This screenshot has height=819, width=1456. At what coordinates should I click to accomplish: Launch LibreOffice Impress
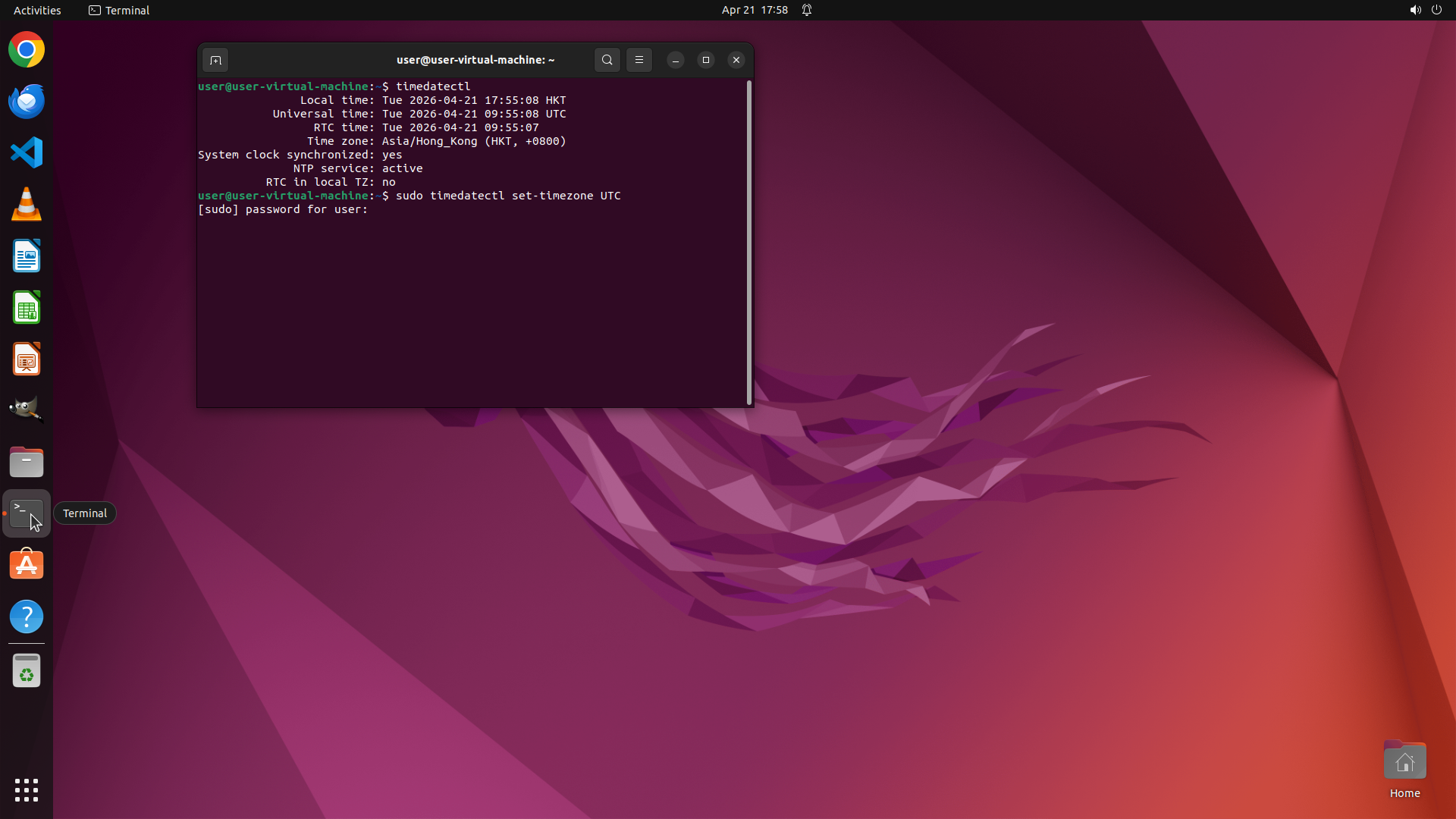[27, 359]
